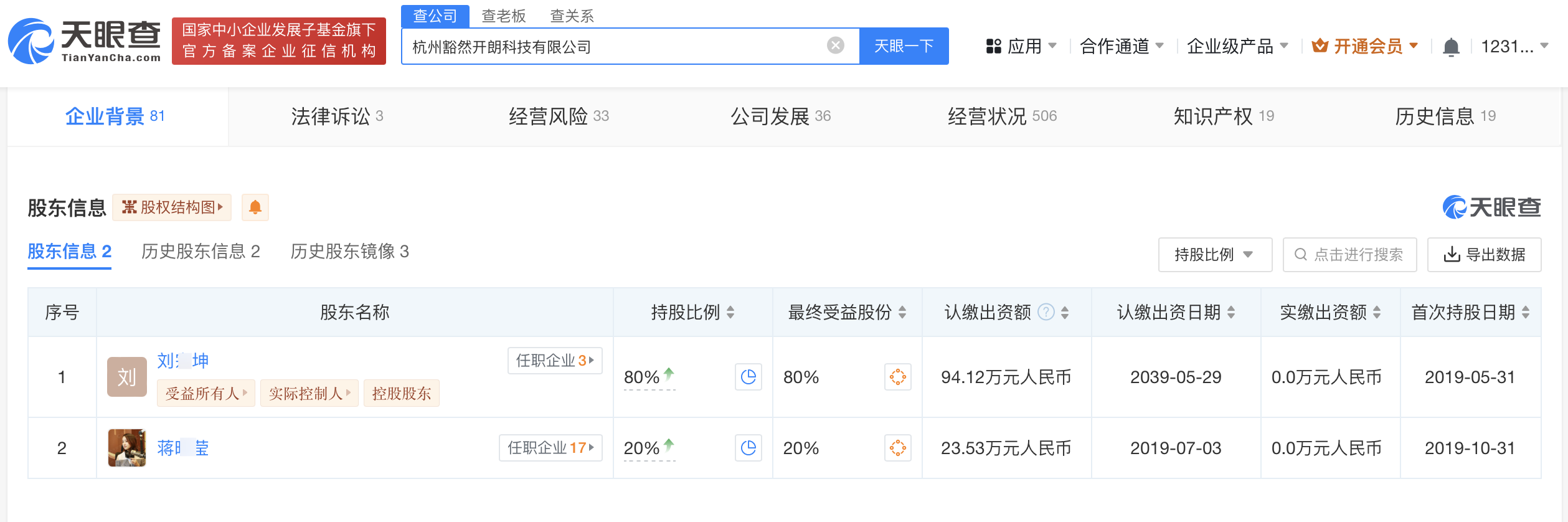Click the 应用 grid icon menu
Viewport: 1568px width, 522px height.
(x=1021, y=46)
